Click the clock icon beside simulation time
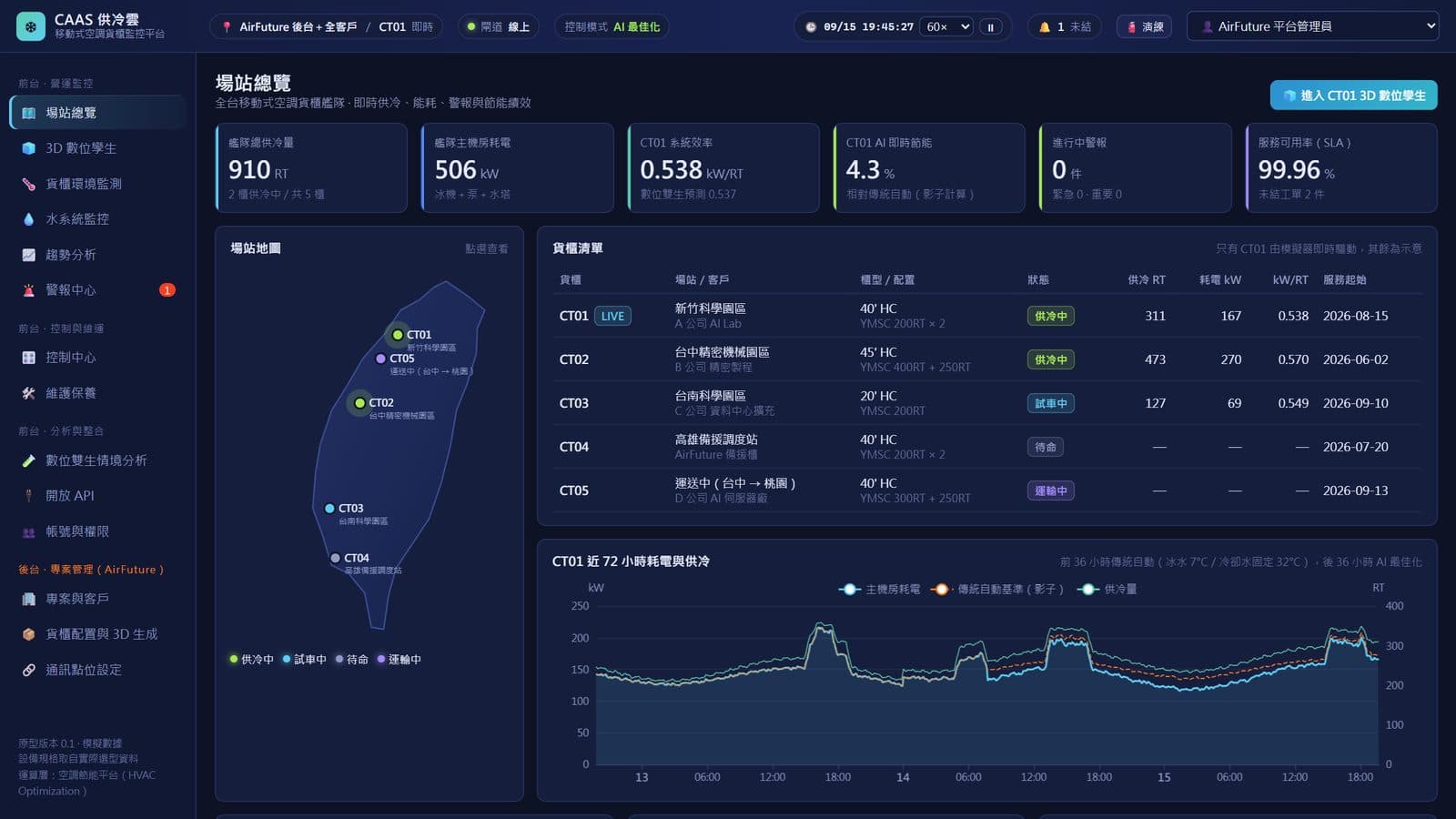The width and height of the screenshot is (1456, 819). pos(811,27)
